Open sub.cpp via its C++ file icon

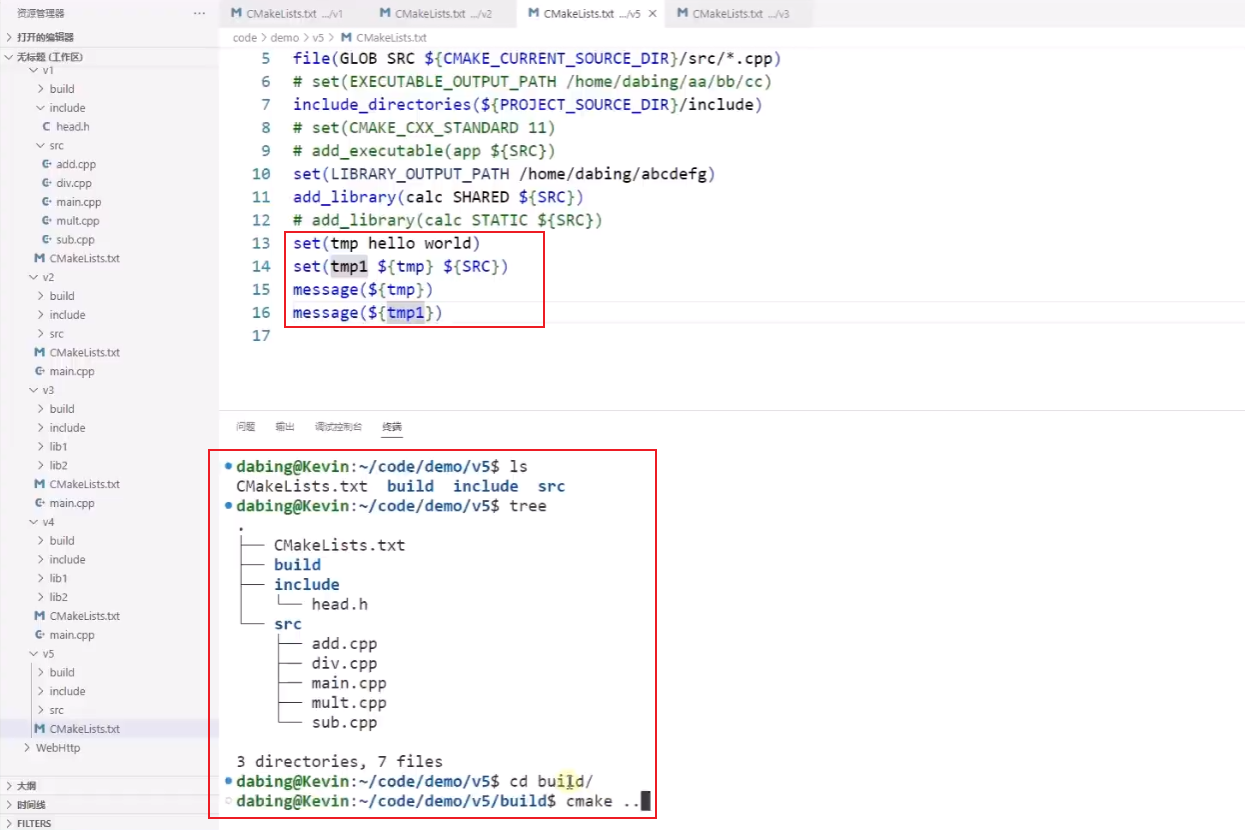click(47, 239)
